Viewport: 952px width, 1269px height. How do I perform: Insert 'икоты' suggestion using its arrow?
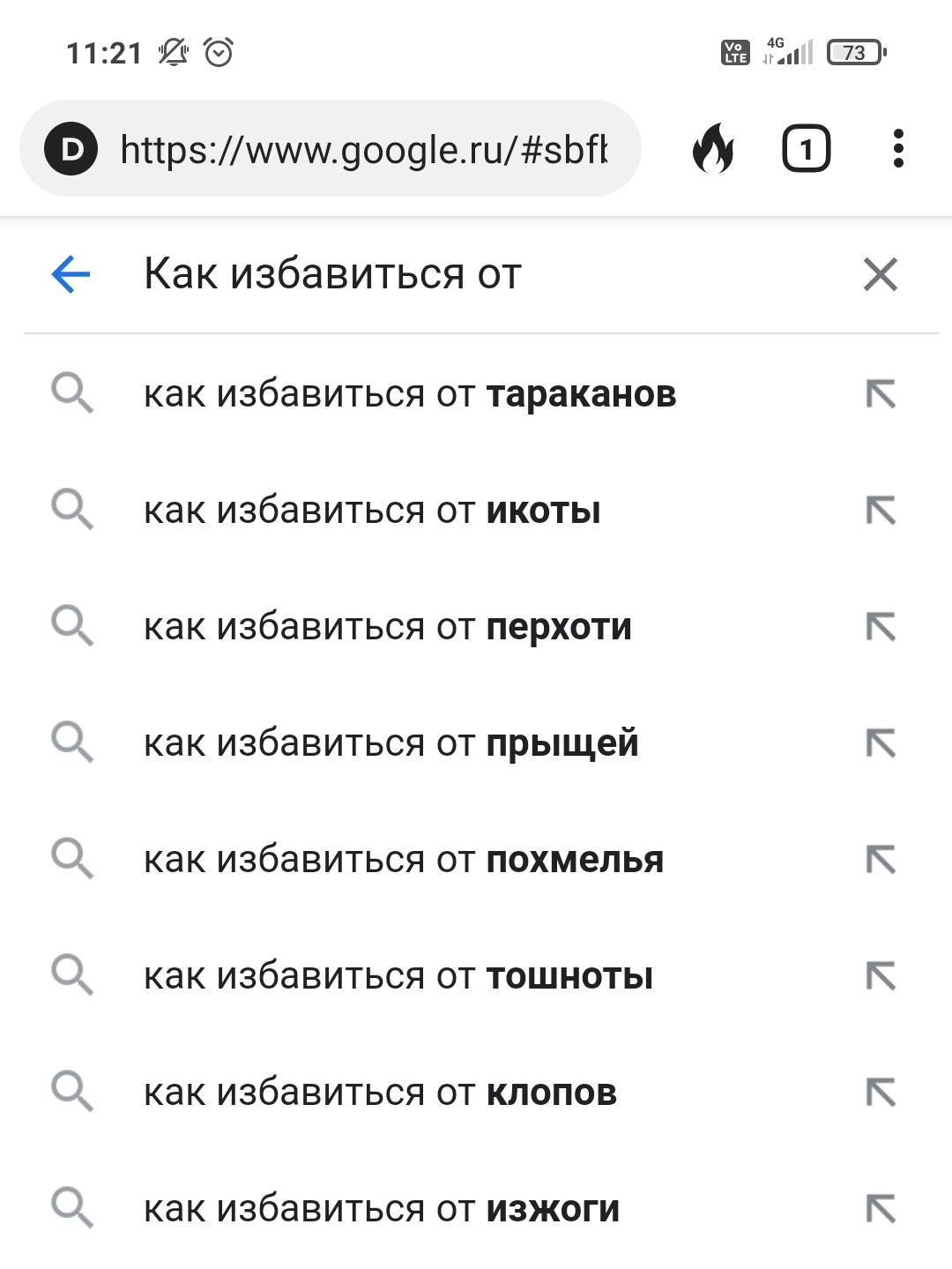click(x=880, y=511)
